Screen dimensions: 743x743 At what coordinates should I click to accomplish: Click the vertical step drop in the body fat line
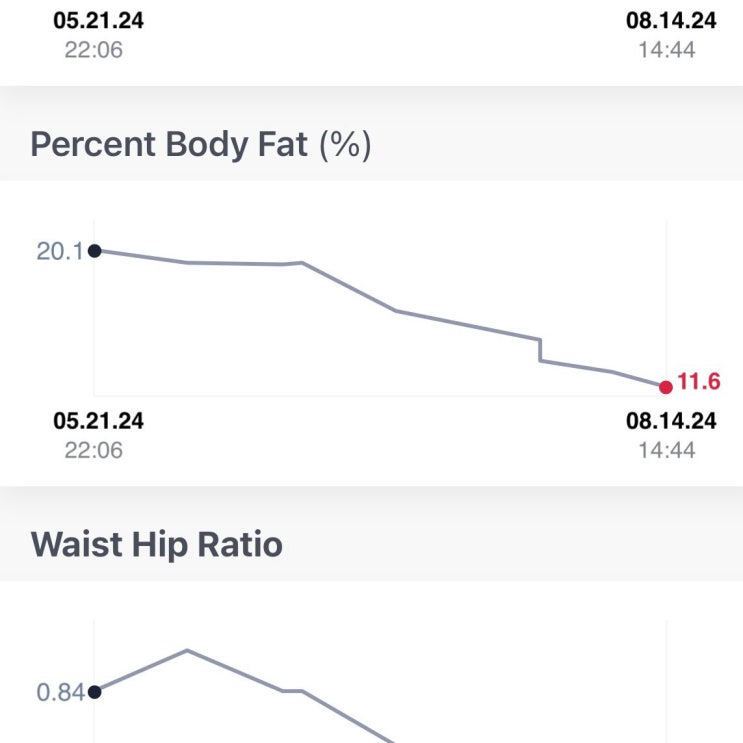(x=540, y=349)
